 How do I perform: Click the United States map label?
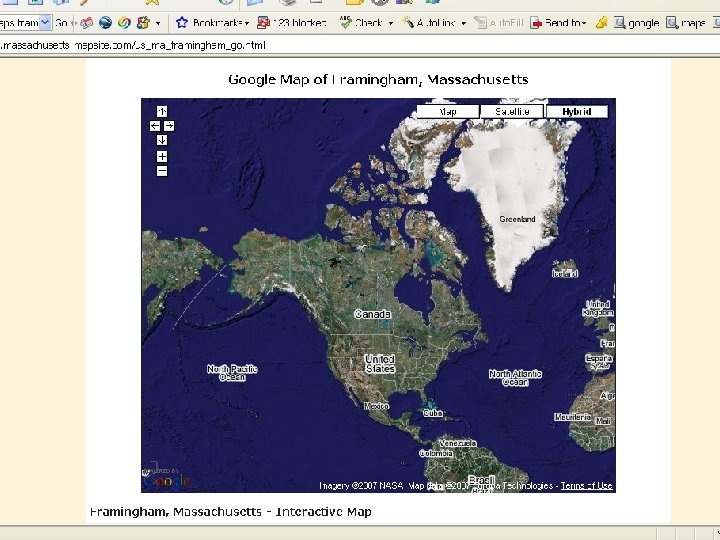pyautogui.click(x=380, y=364)
